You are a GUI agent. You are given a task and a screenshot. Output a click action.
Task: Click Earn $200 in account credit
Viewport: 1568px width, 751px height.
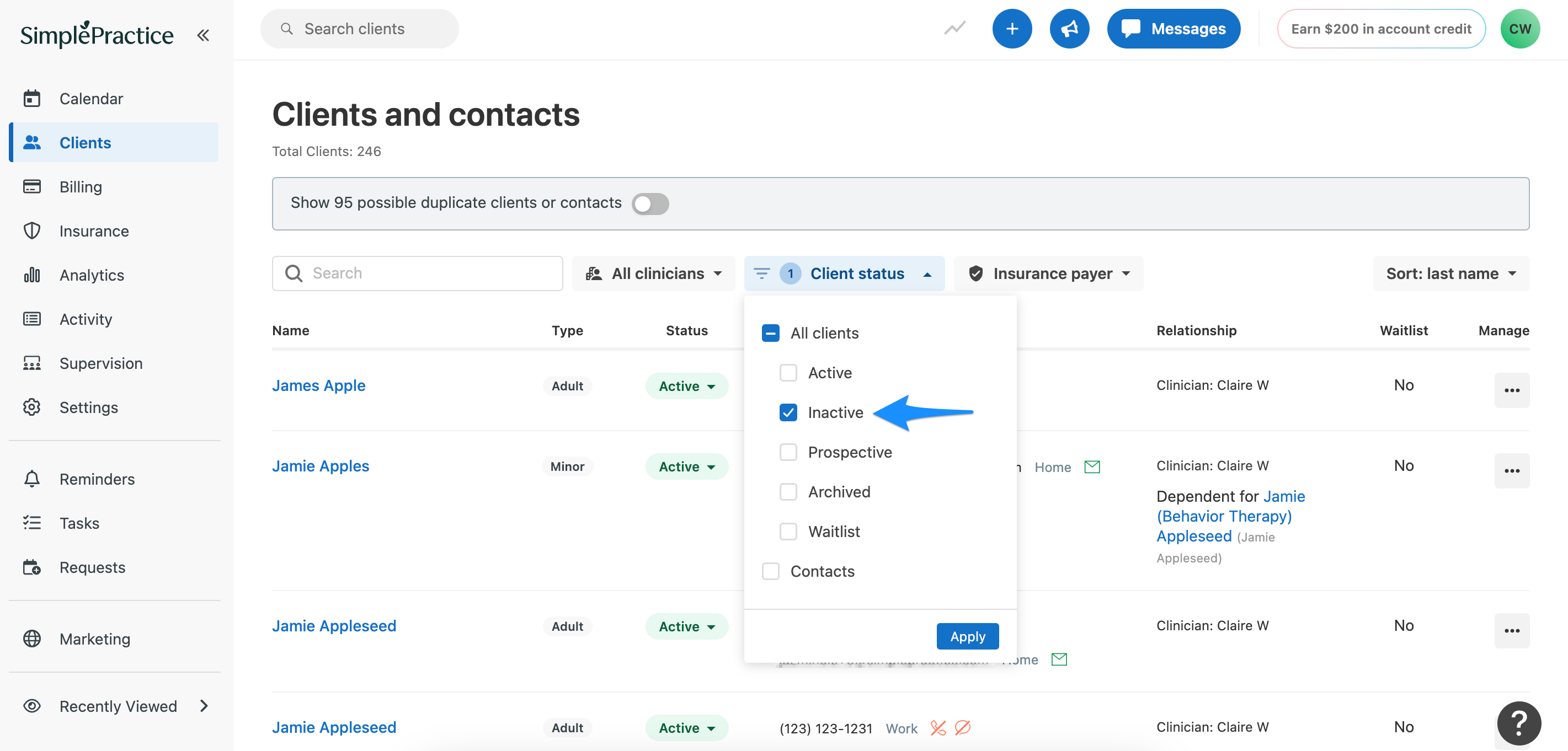click(1380, 29)
